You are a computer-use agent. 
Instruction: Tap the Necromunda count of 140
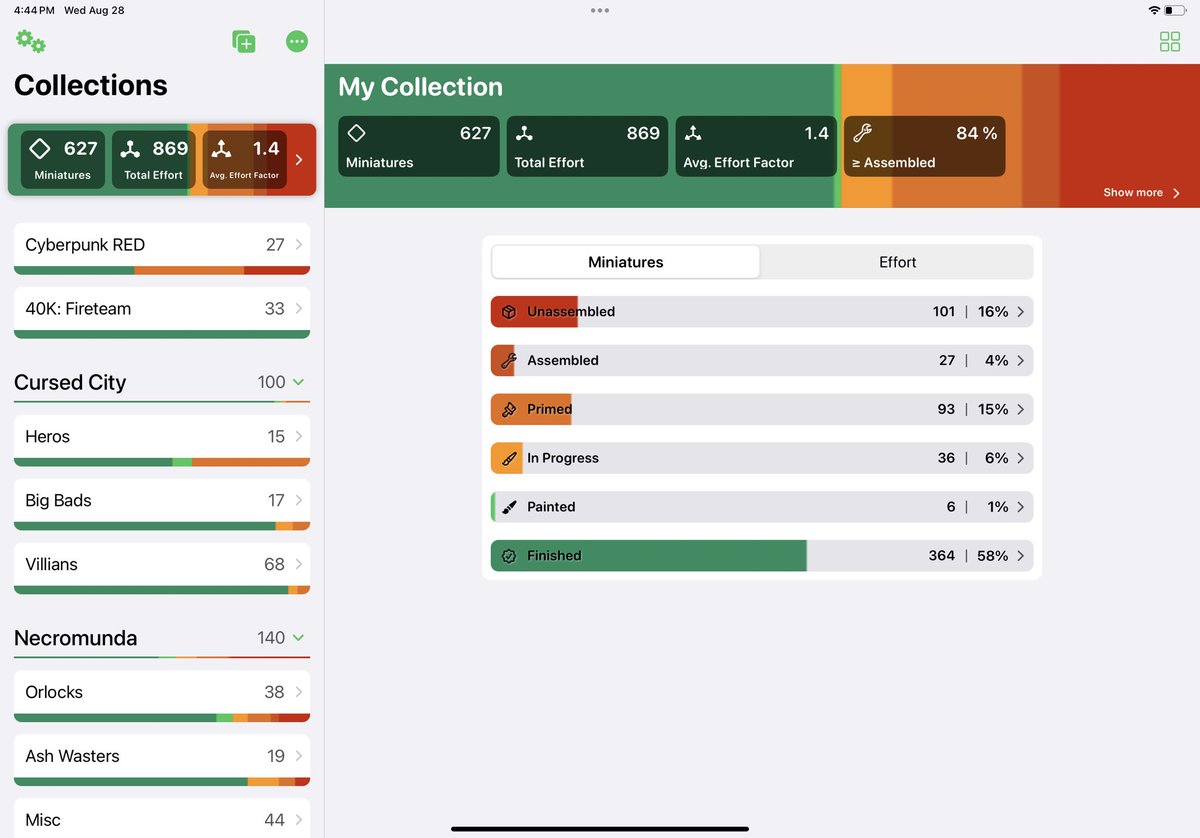(271, 638)
